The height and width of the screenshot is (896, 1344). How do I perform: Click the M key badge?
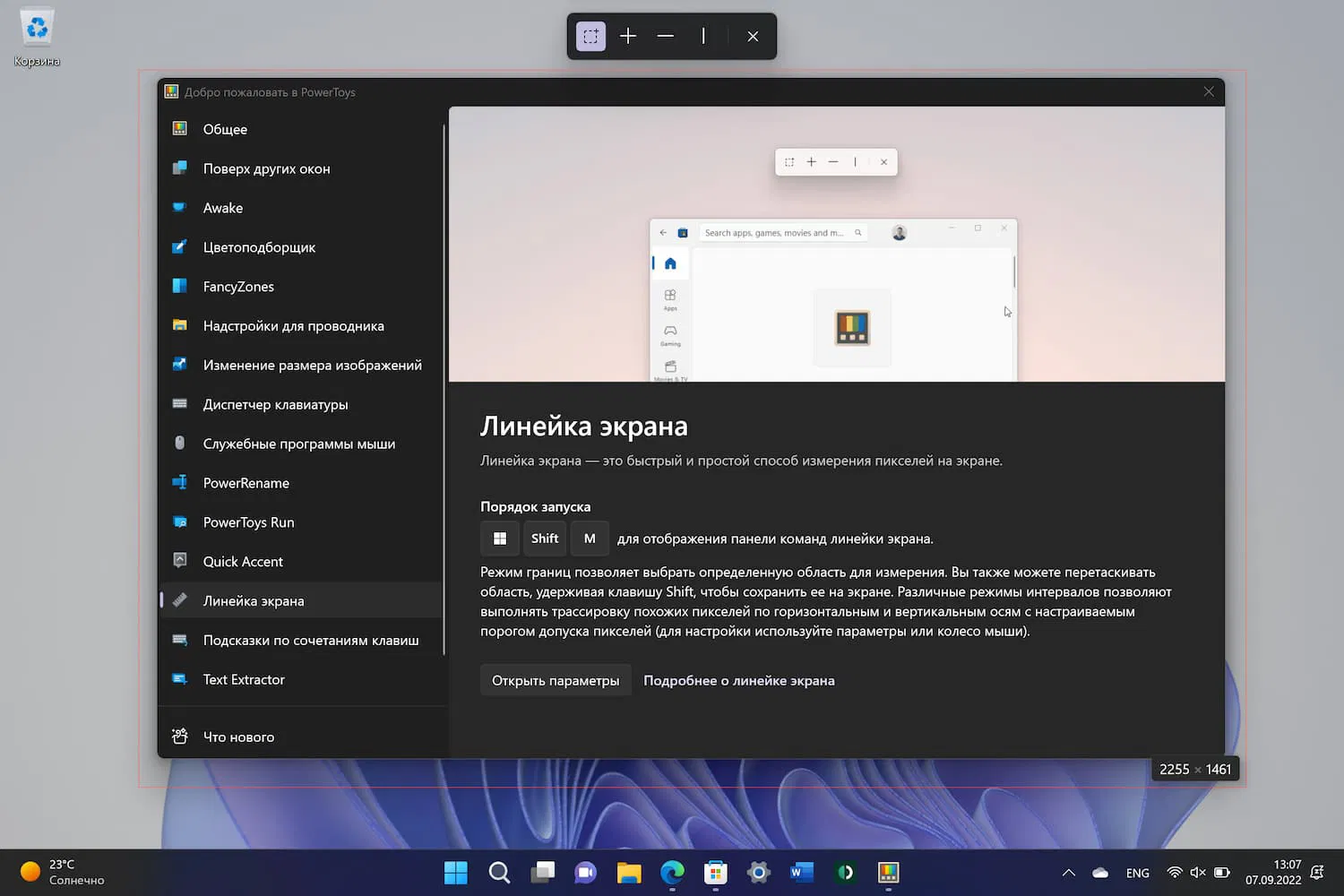[590, 538]
